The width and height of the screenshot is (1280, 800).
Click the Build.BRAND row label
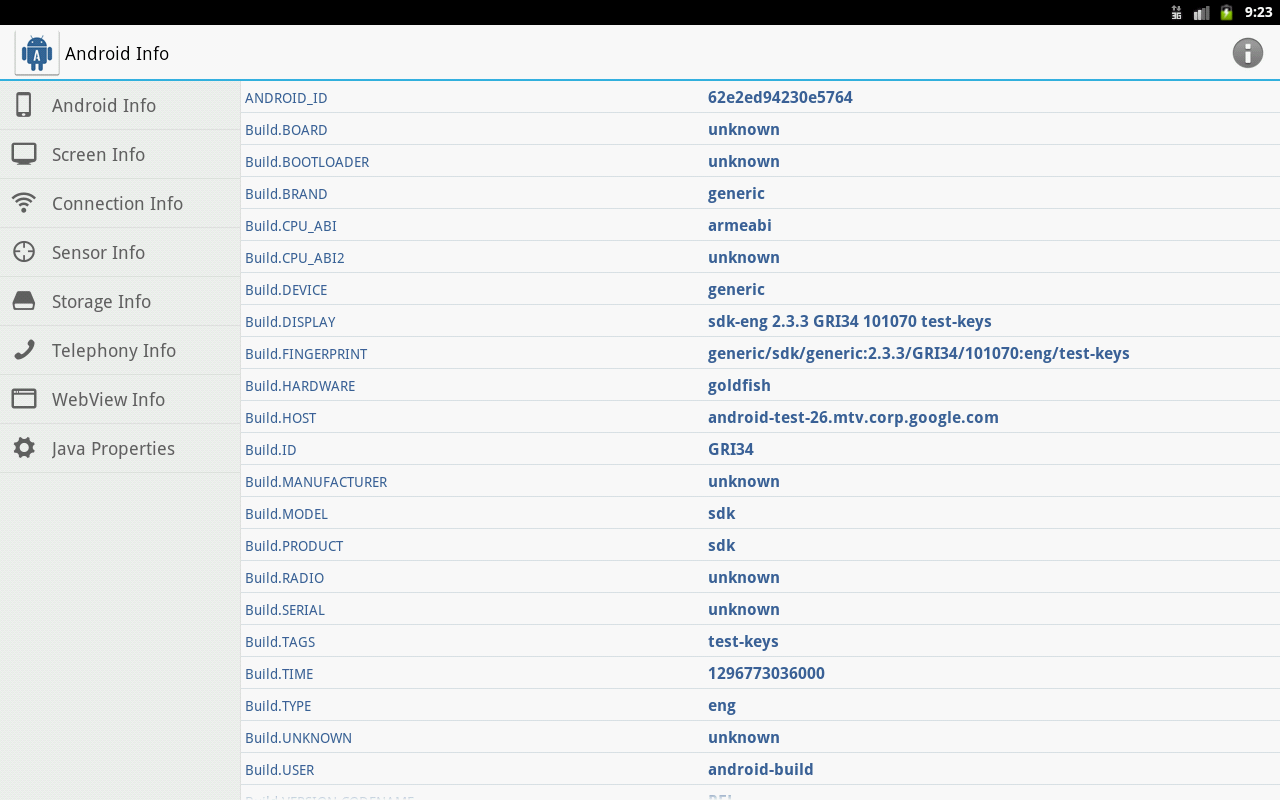[286, 194]
